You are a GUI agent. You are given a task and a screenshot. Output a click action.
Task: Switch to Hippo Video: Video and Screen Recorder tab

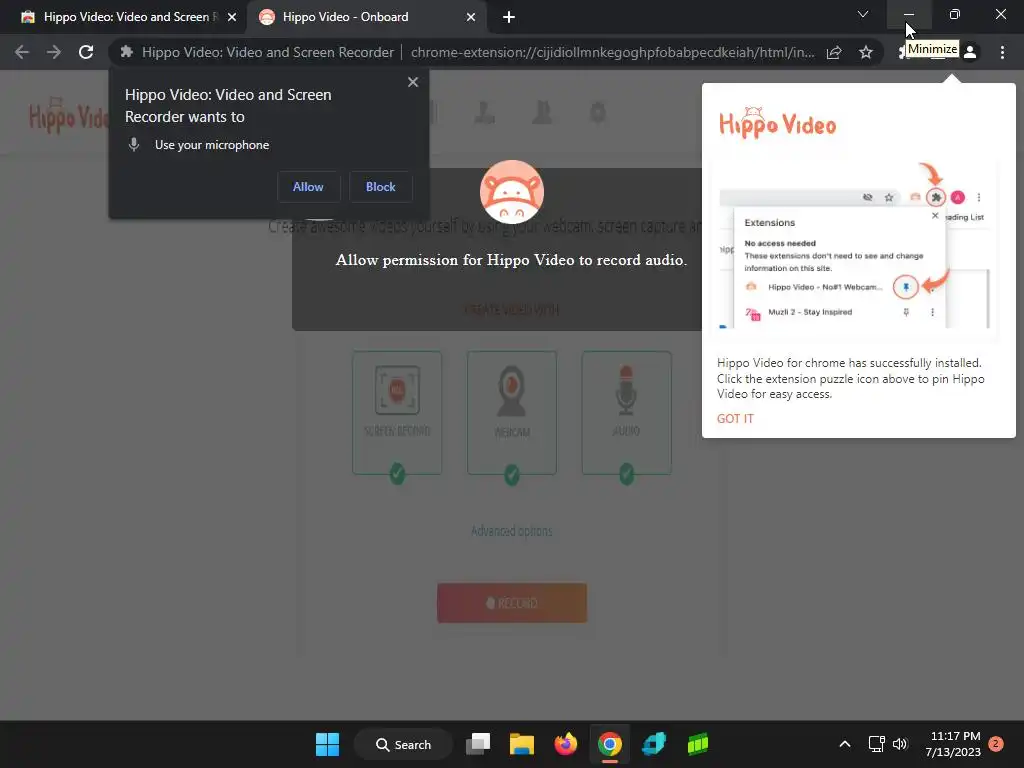click(123, 17)
